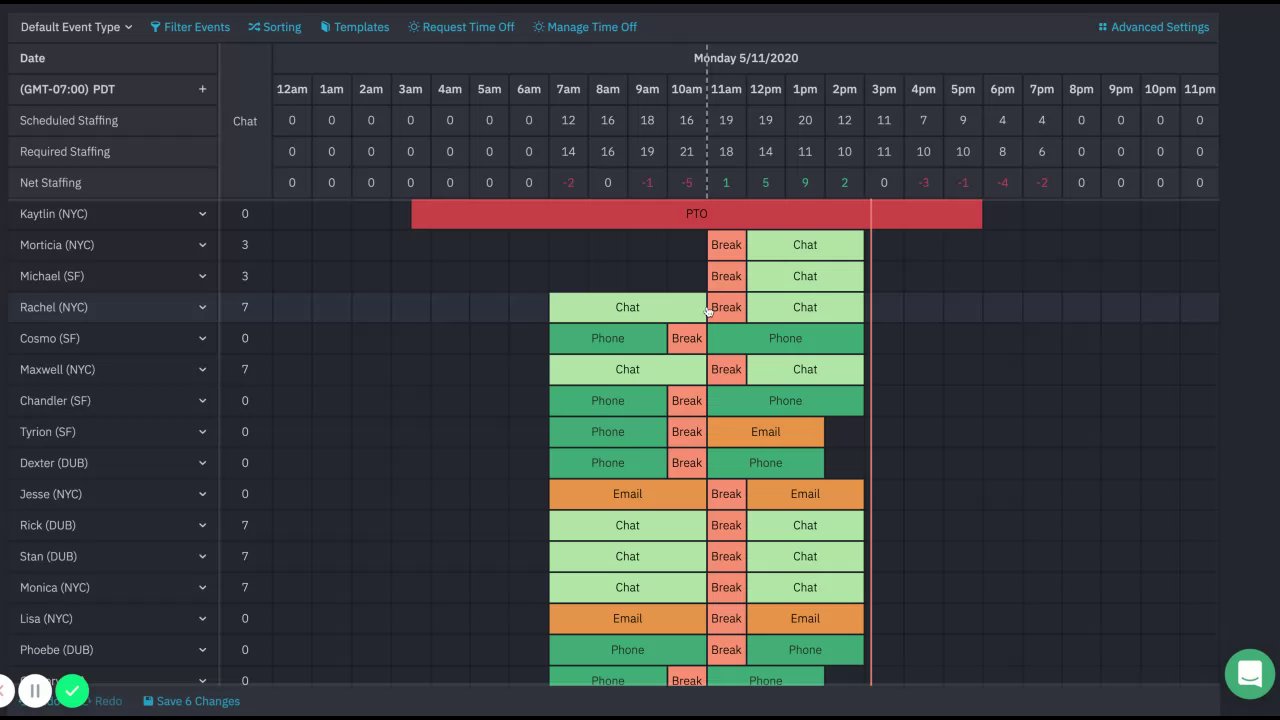Click the Sorting shuffle icon
This screenshot has width=1280, height=720.
point(254,27)
